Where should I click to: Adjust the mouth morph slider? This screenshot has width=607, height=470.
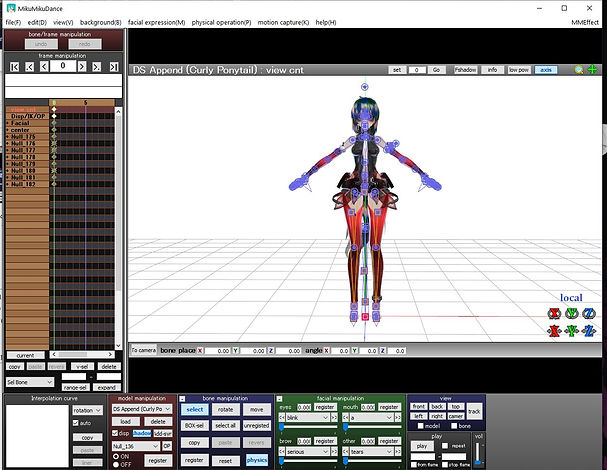click(x=372, y=427)
